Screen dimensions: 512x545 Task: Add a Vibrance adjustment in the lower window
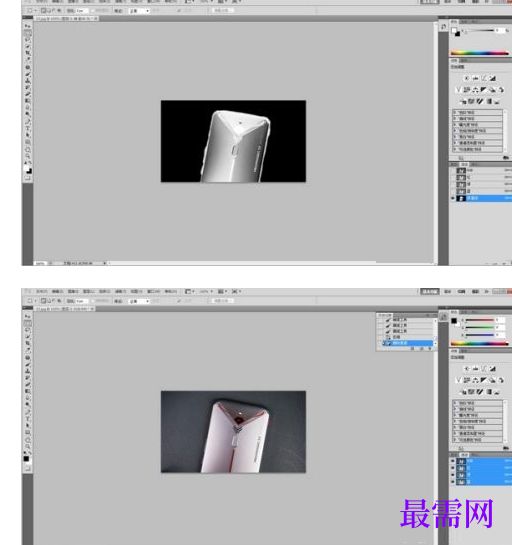[x=458, y=381]
